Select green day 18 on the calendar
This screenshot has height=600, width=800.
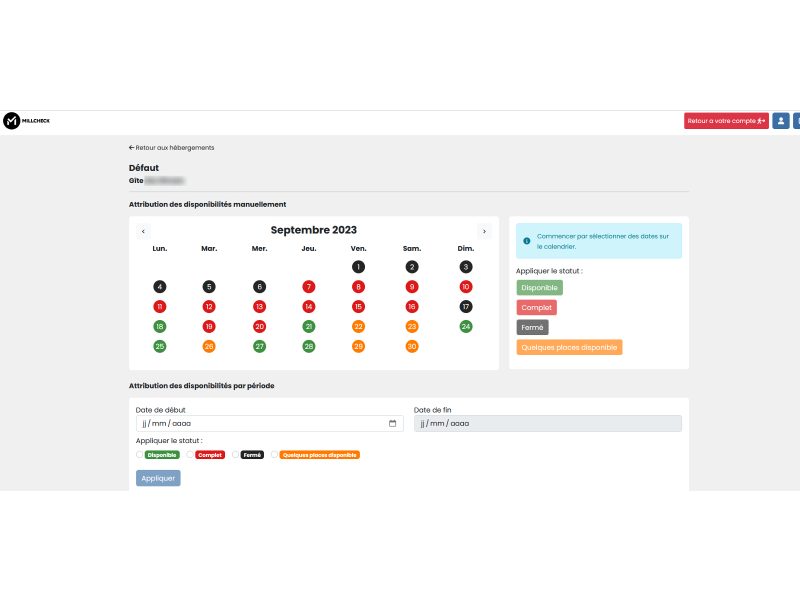(160, 327)
